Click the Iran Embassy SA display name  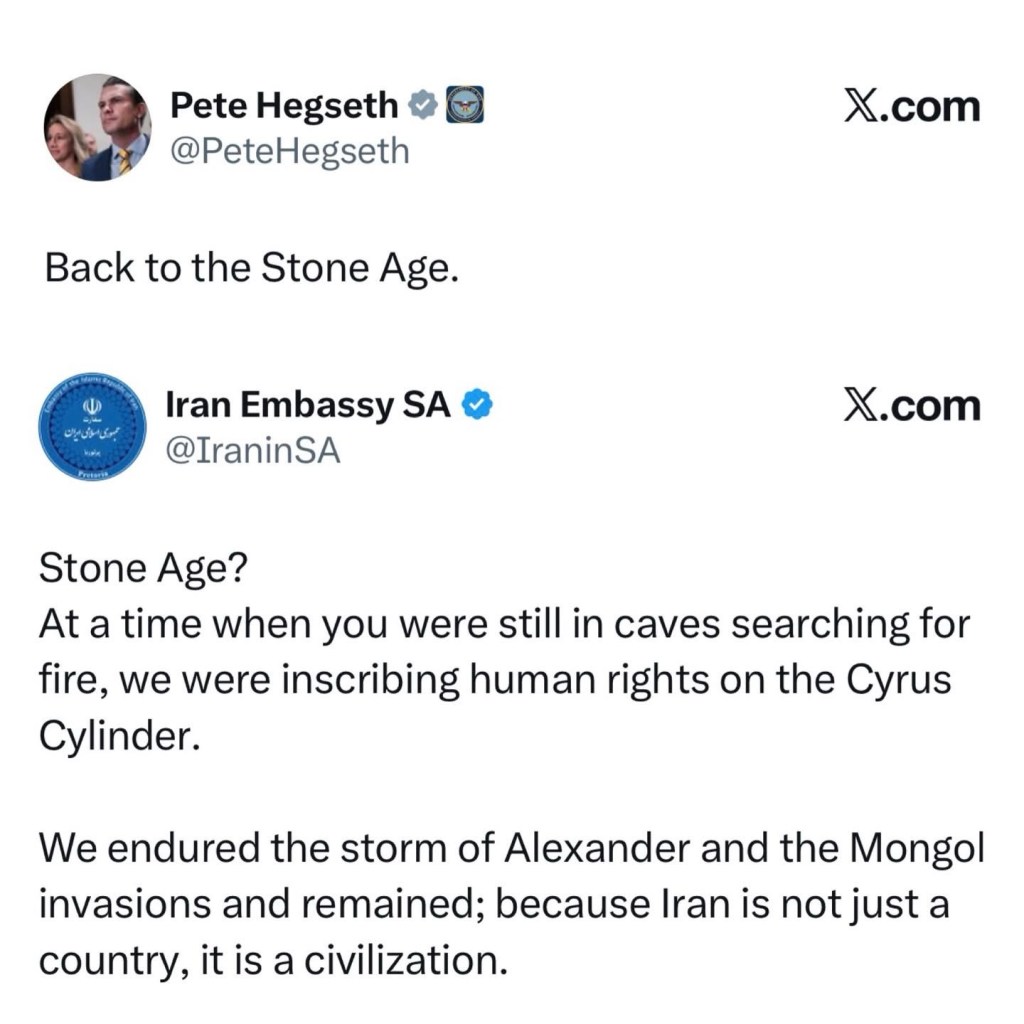(x=306, y=405)
